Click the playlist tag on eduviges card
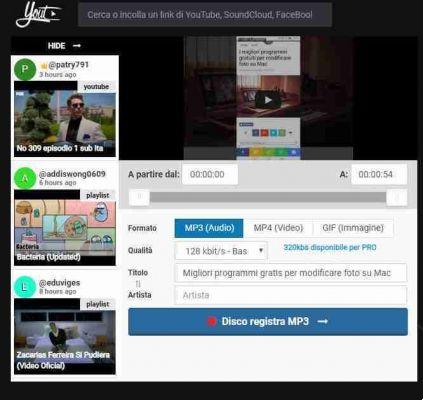This screenshot has height=400, width=423. (97, 304)
